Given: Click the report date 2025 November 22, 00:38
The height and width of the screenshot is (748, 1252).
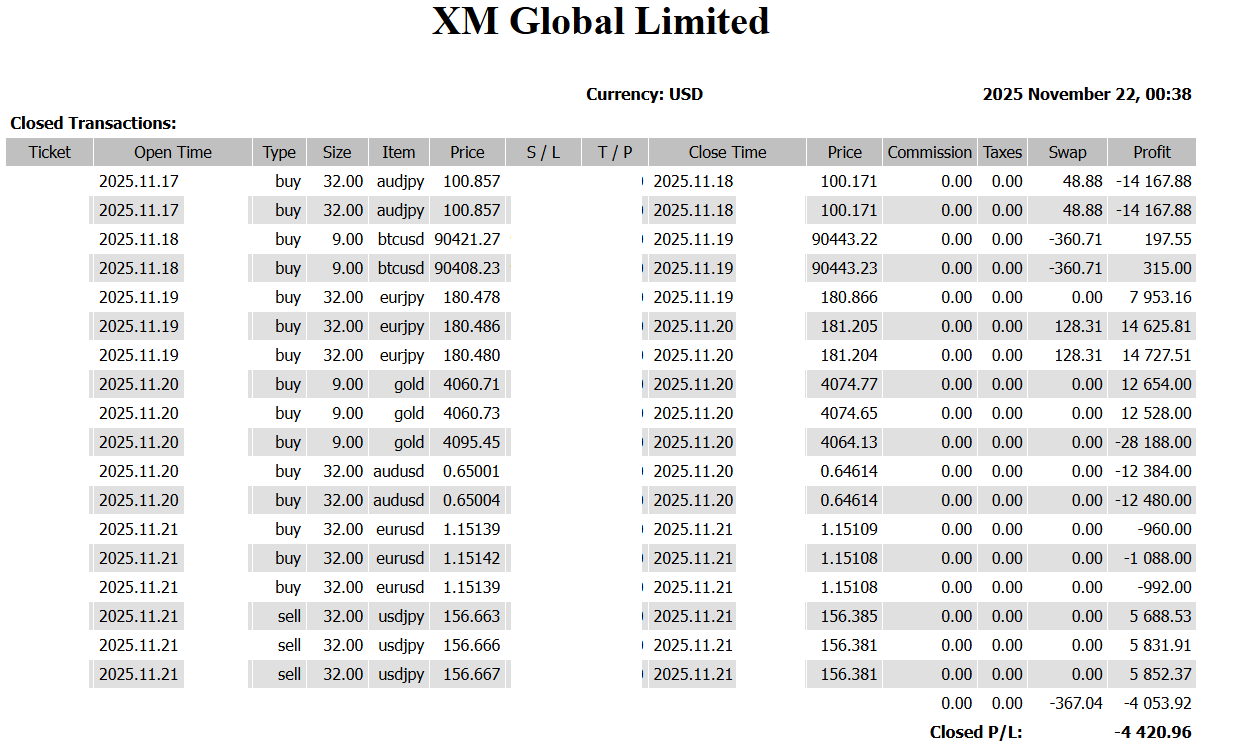Looking at the screenshot, I should [x=1086, y=94].
